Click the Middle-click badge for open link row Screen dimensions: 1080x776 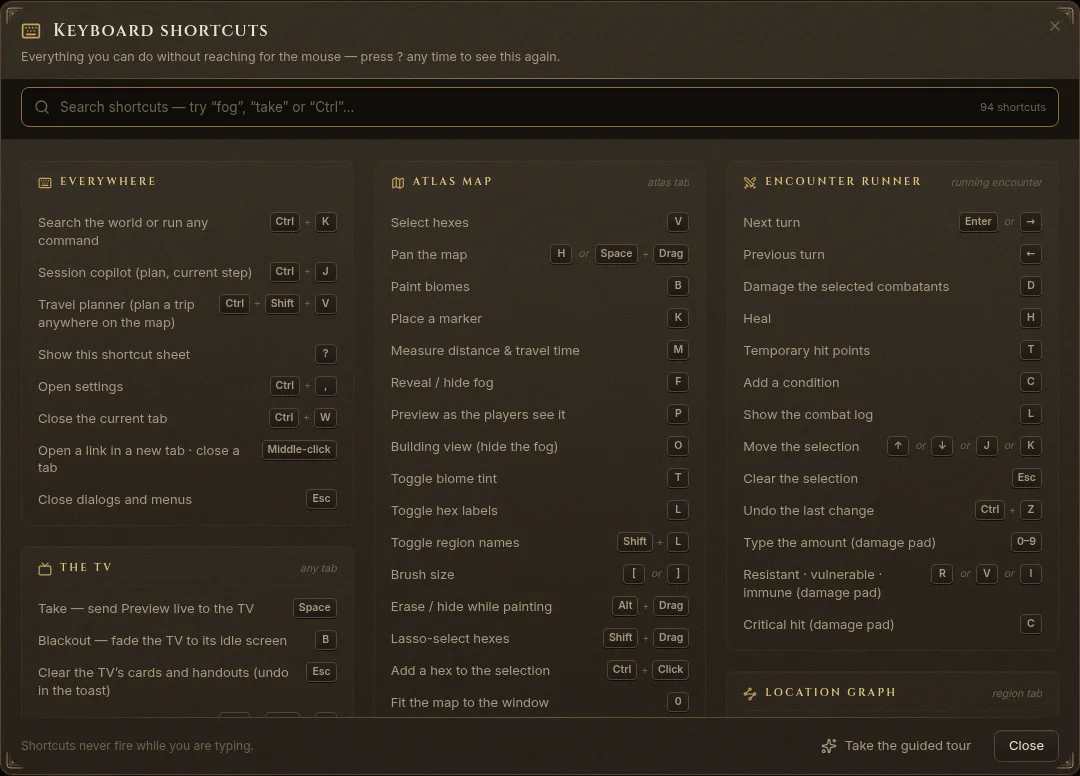(299, 450)
